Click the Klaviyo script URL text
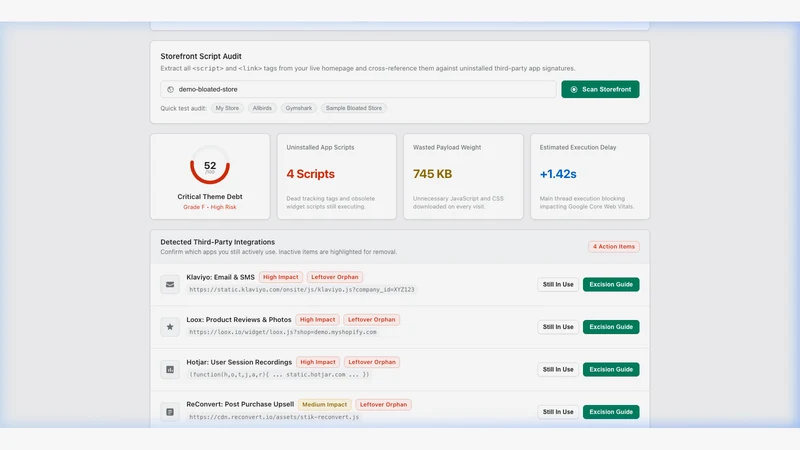The width and height of the screenshot is (800, 450). [302, 289]
